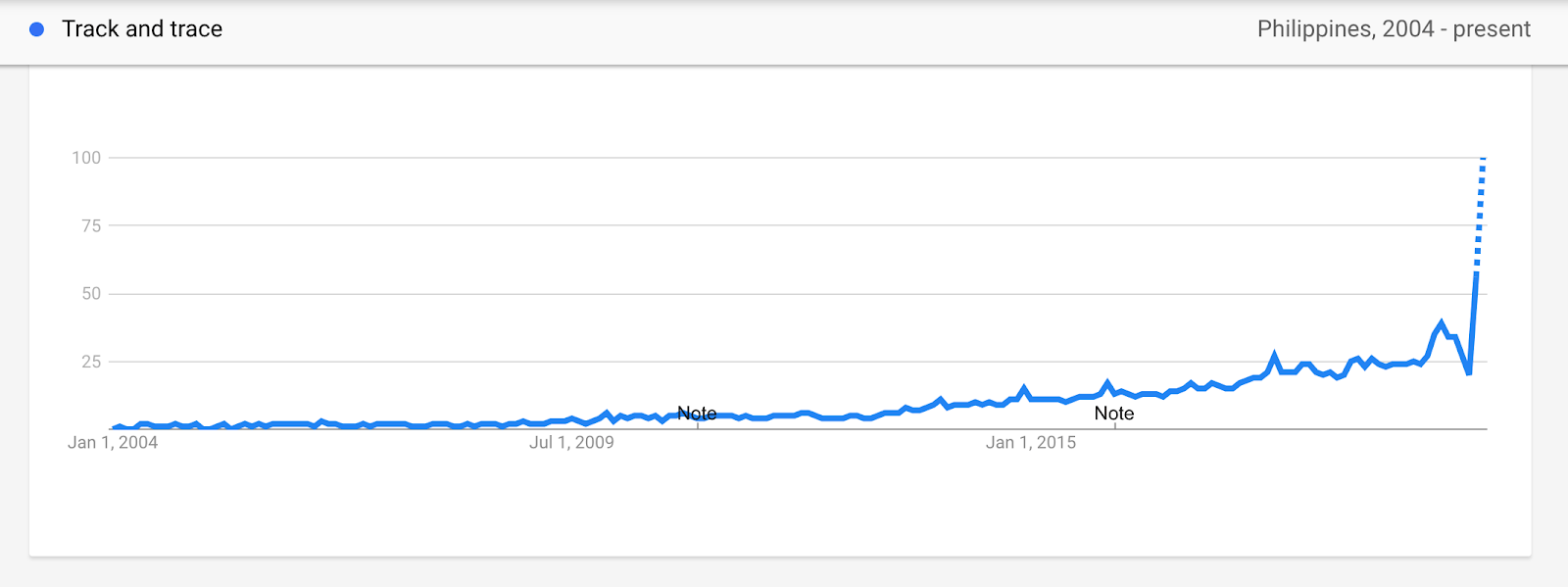Open the Note marker after Jan 1, 2015
Viewport: 1568px width, 587px height.
point(1113,414)
